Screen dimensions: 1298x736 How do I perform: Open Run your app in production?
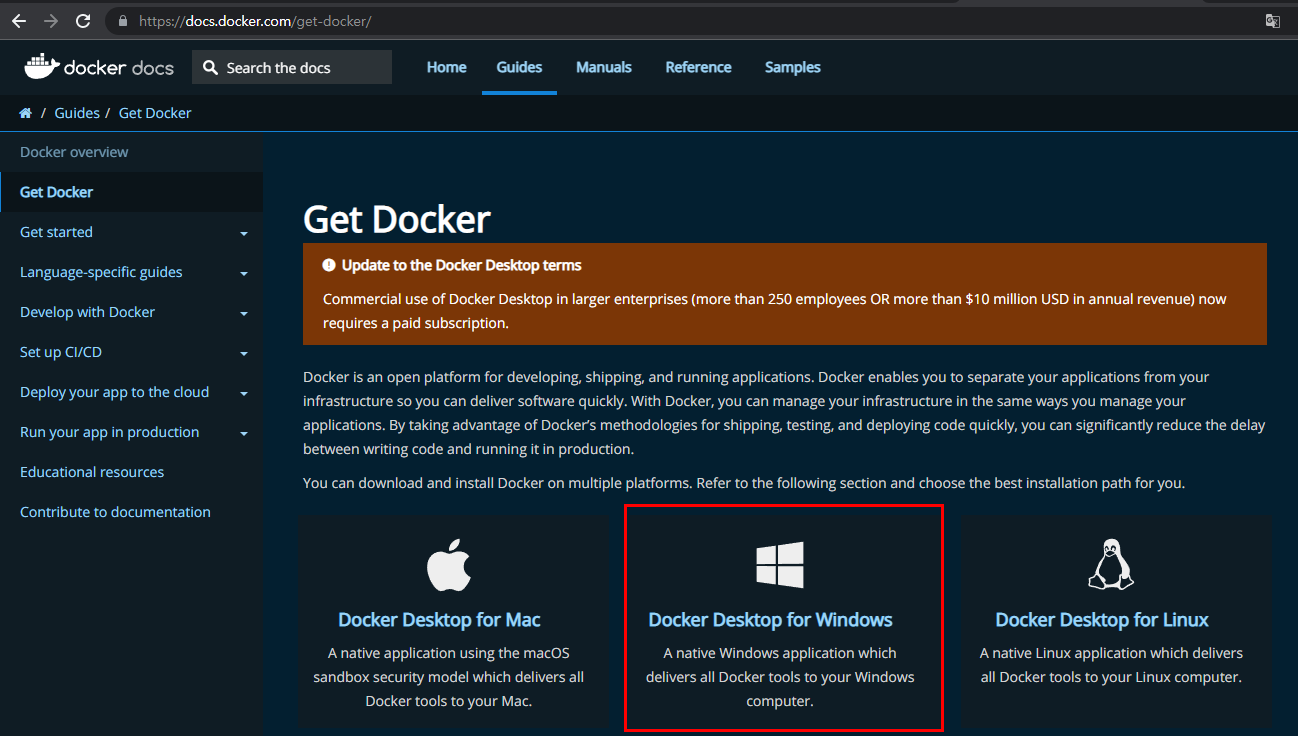coord(109,432)
